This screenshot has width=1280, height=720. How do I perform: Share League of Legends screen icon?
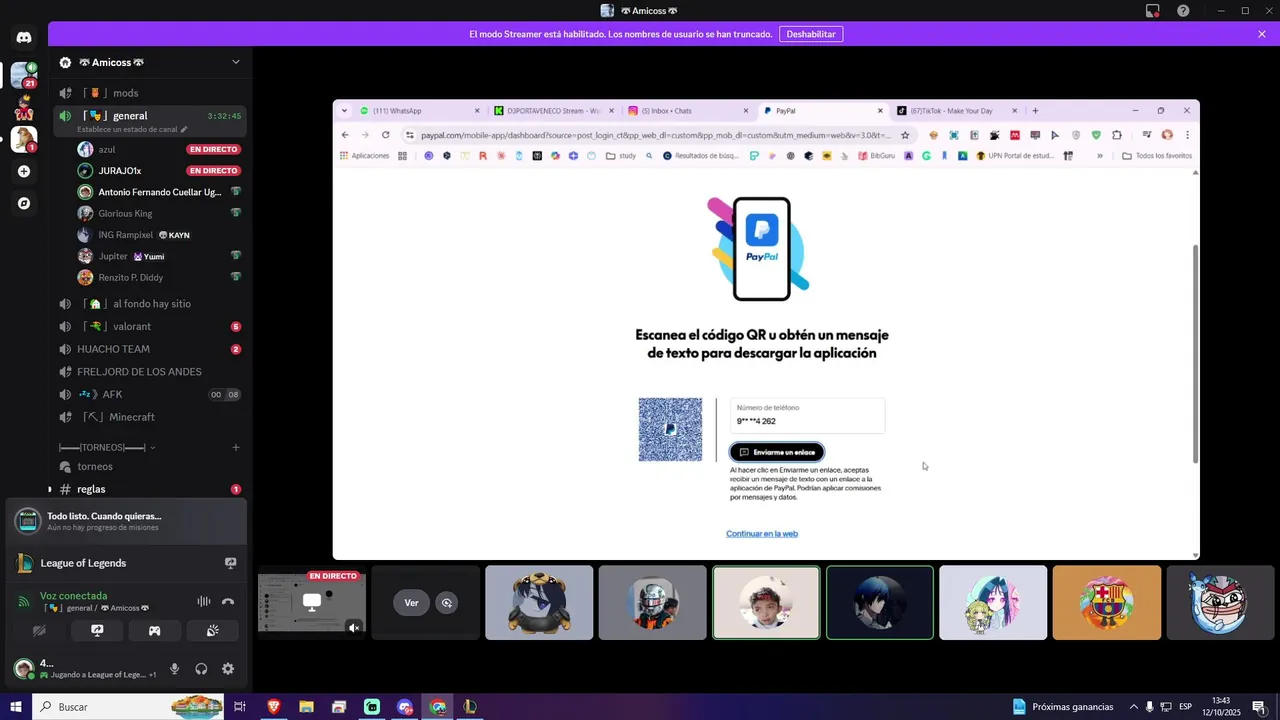[230, 563]
